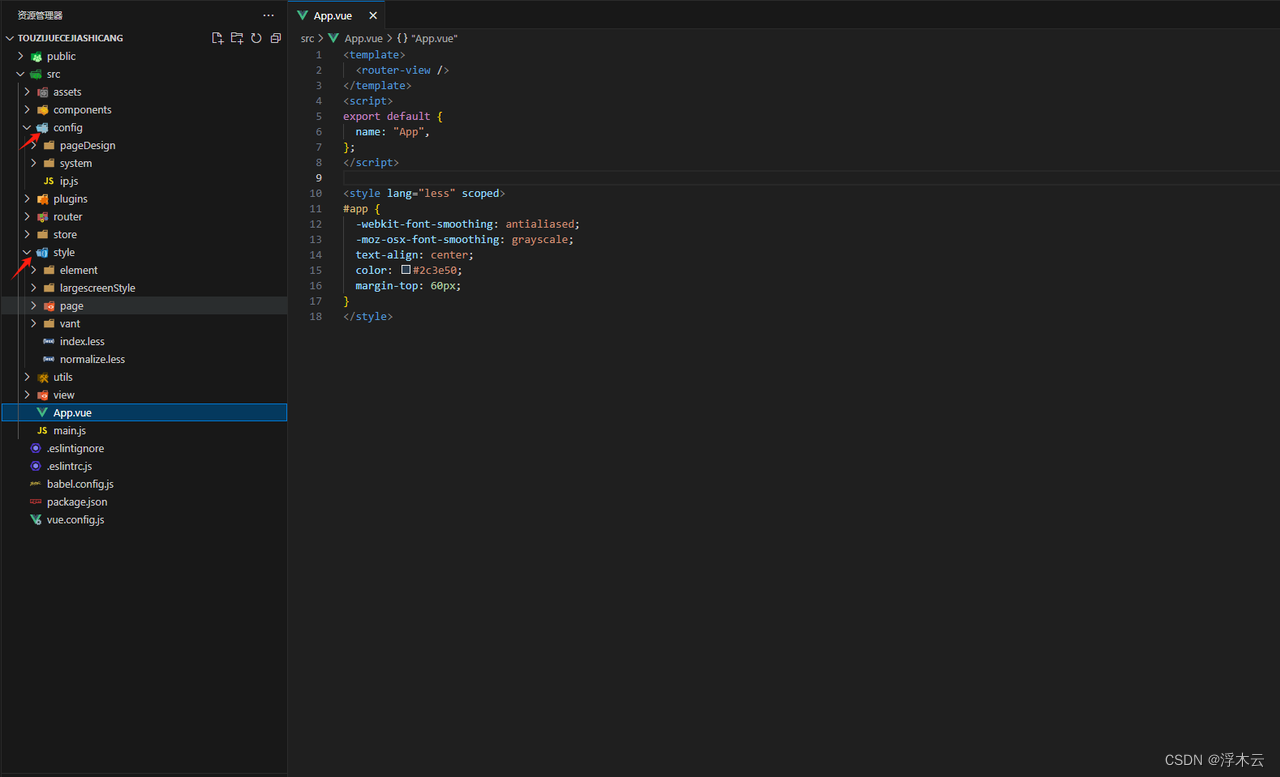Click the Vue icon beside App.vue in tree
This screenshot has width=1280, height=777.
point(42,412)
